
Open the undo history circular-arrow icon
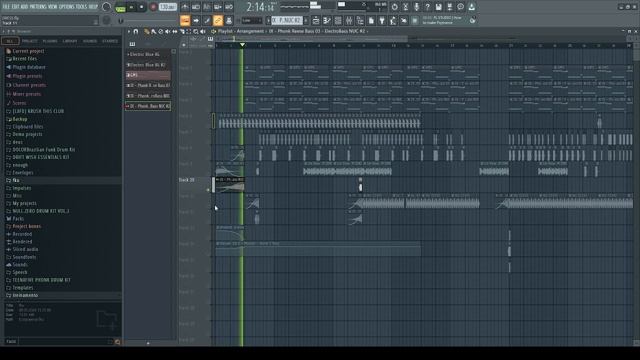click(x=394, y=7)
